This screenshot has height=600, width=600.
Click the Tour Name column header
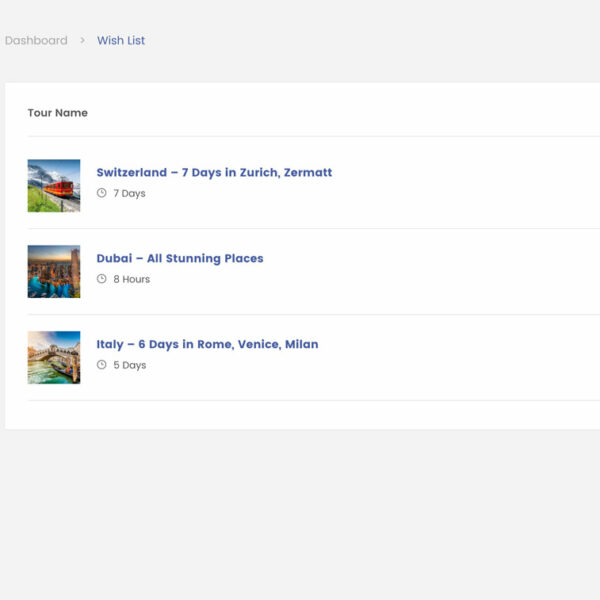point(58,113)
